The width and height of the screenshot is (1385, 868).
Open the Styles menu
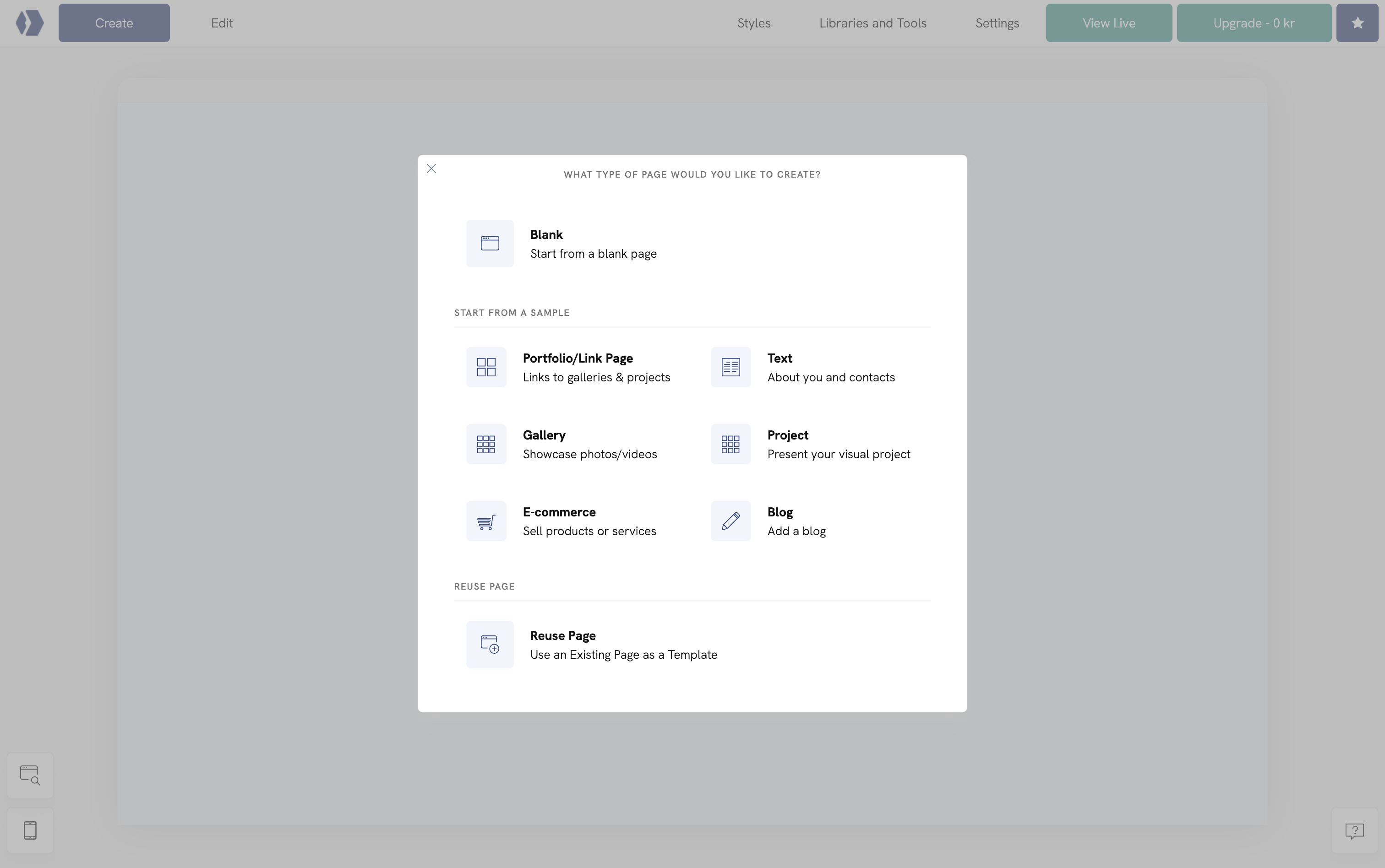(x=753, y=23)
